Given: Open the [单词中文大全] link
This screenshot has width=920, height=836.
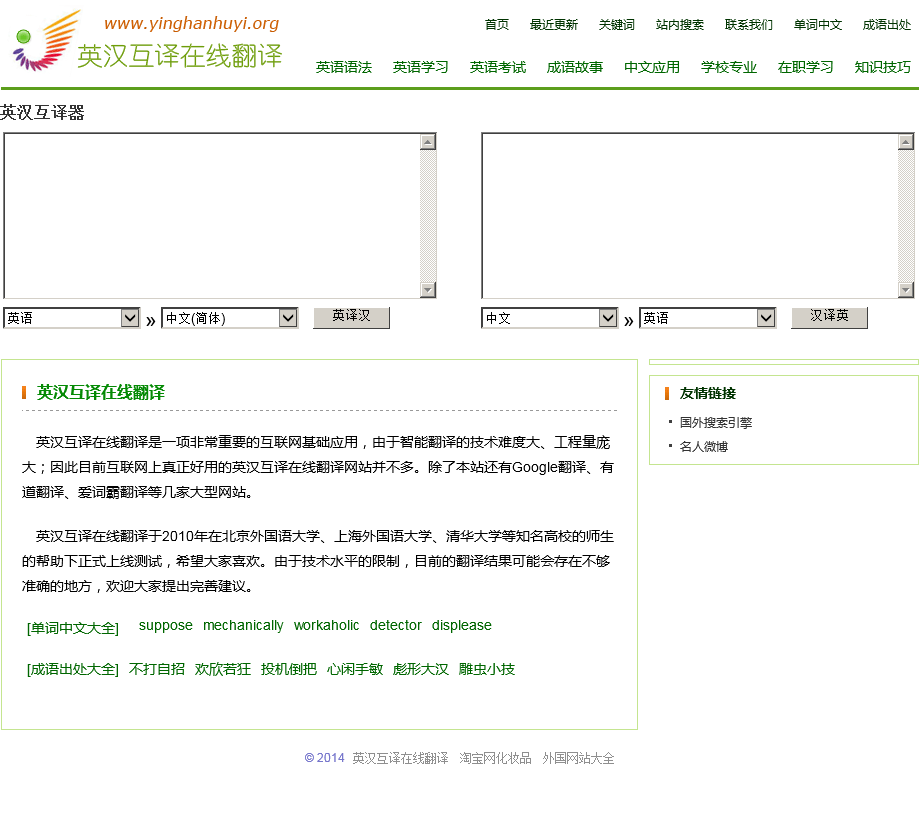Looking at the screenshot, I should [x=73, y=628].
